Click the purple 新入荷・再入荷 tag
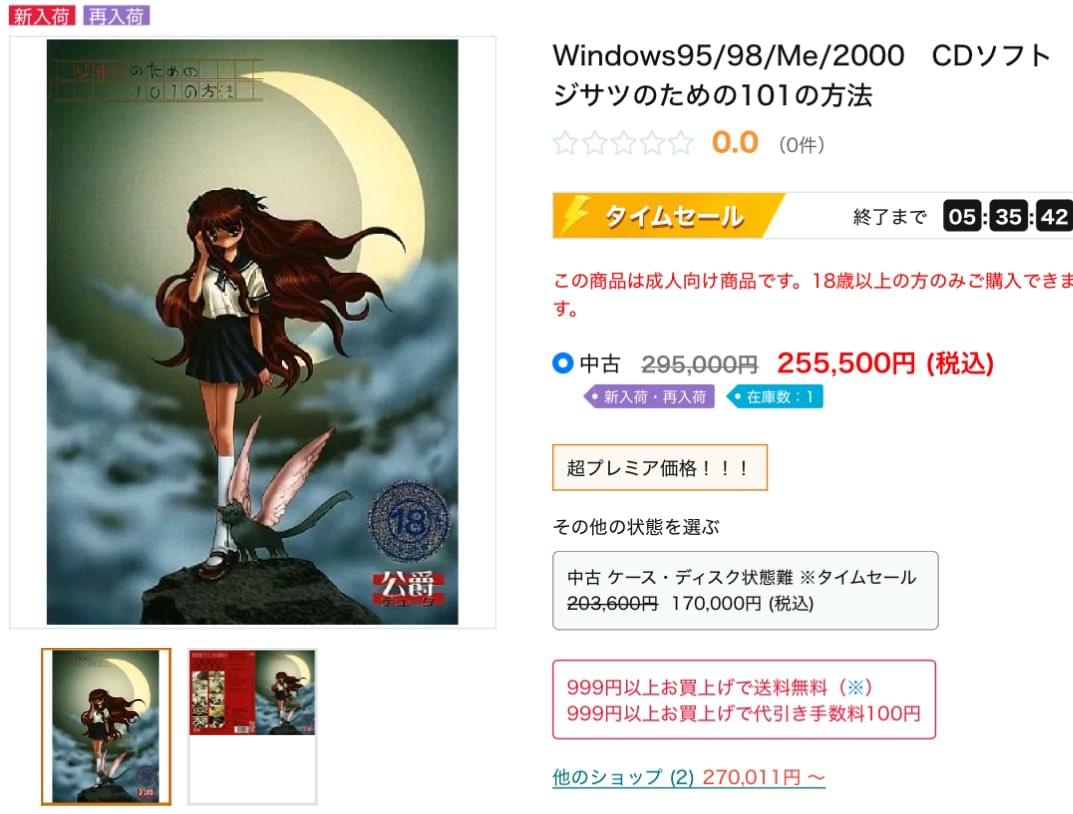This screenshot has height=814, width=1073. pyautogui.click(x=649, y=397)
